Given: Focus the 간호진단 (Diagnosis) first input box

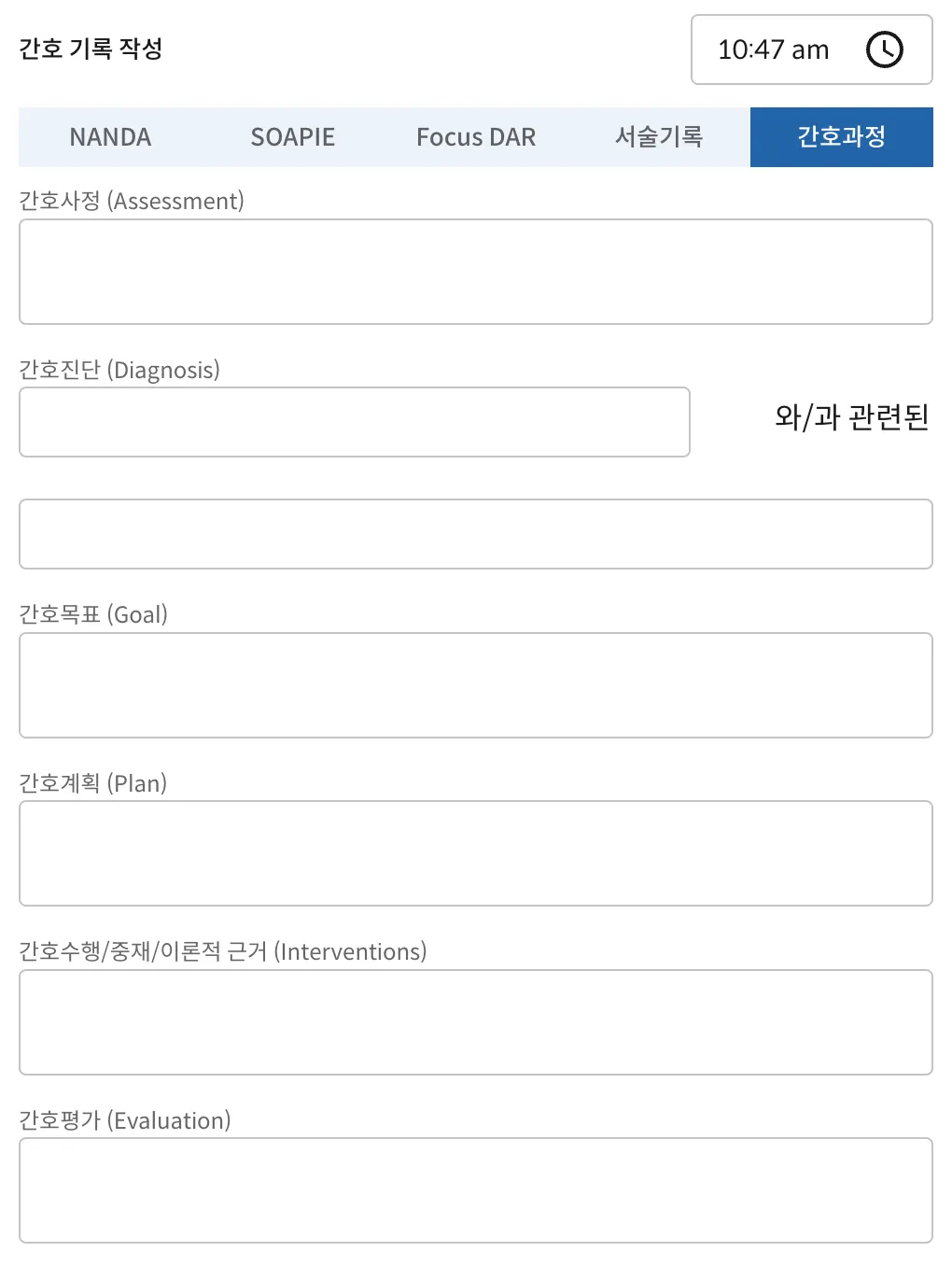Looking at the screenshot, I should point(355,422).
